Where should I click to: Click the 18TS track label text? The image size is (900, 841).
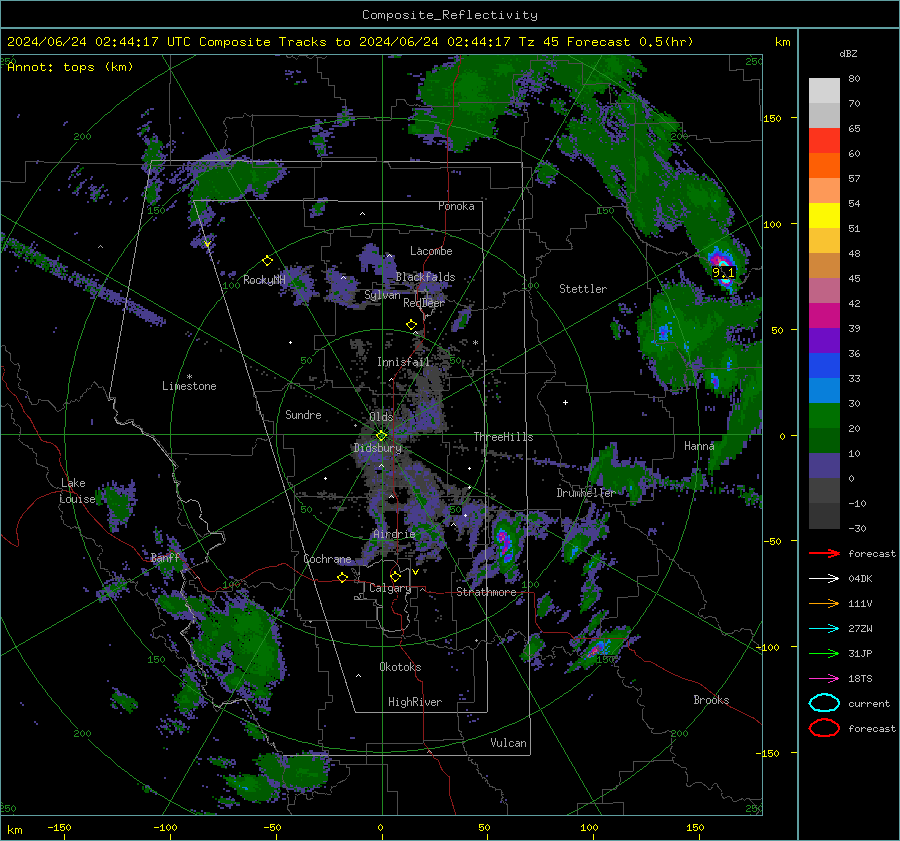(x=860, y=679)
